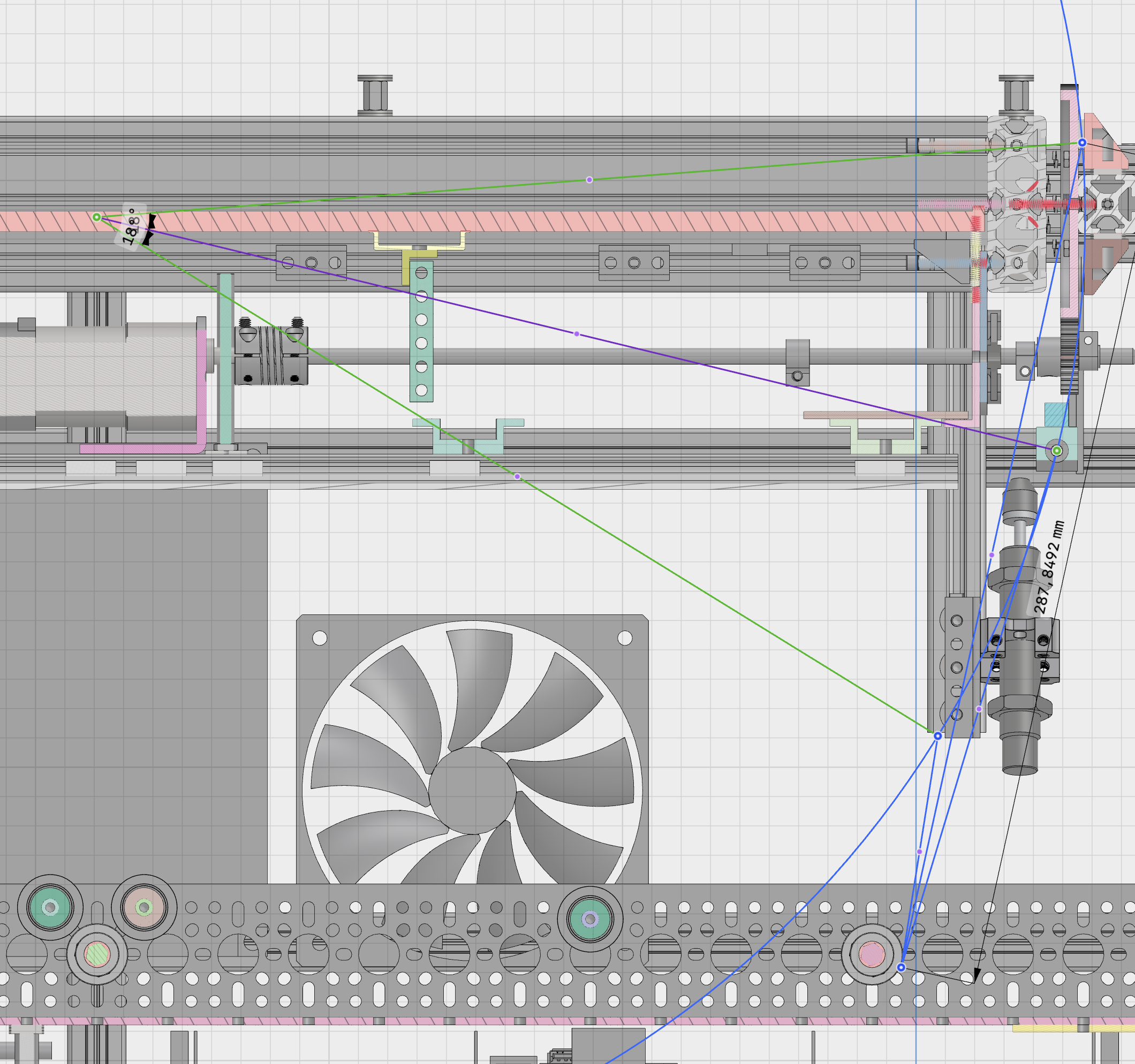Click the midpoint marker on the purple line

(577, 334)
